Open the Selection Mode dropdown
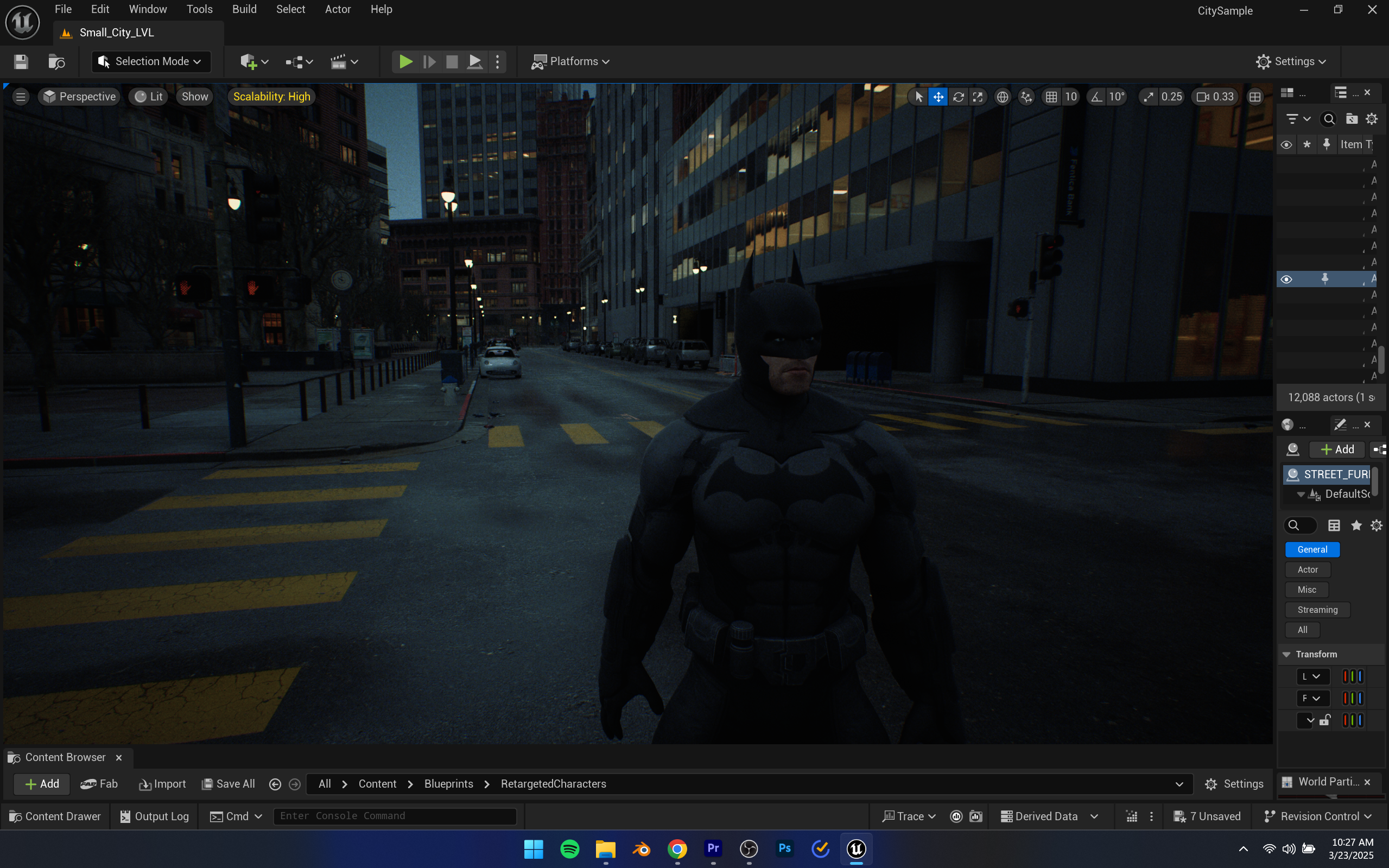Viewport: 1389px width, 868px height. coord(151,61)
